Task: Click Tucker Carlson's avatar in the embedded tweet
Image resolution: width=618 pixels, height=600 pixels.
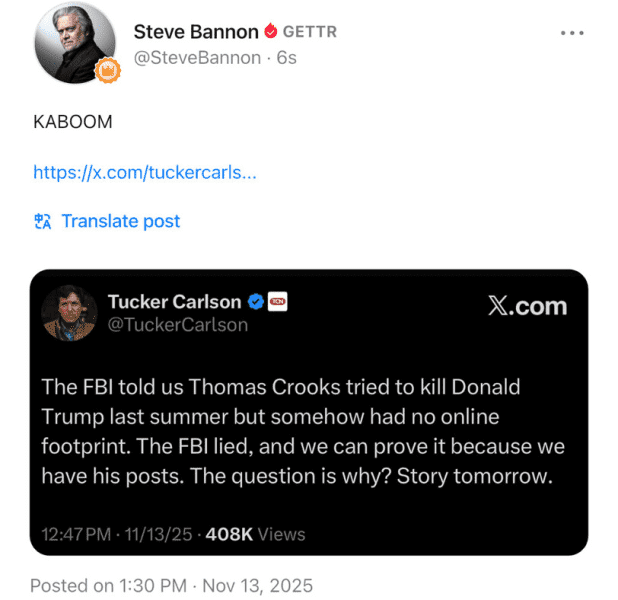Action: 69,312
